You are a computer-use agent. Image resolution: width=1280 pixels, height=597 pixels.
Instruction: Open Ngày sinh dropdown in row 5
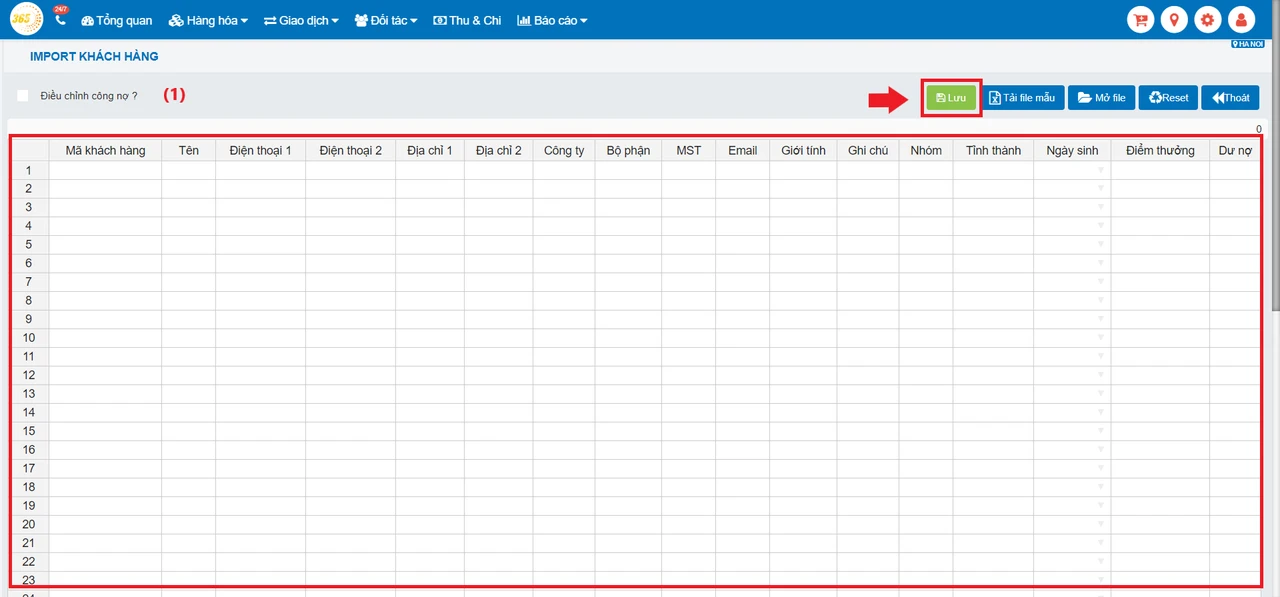(x=1102, y=245)
